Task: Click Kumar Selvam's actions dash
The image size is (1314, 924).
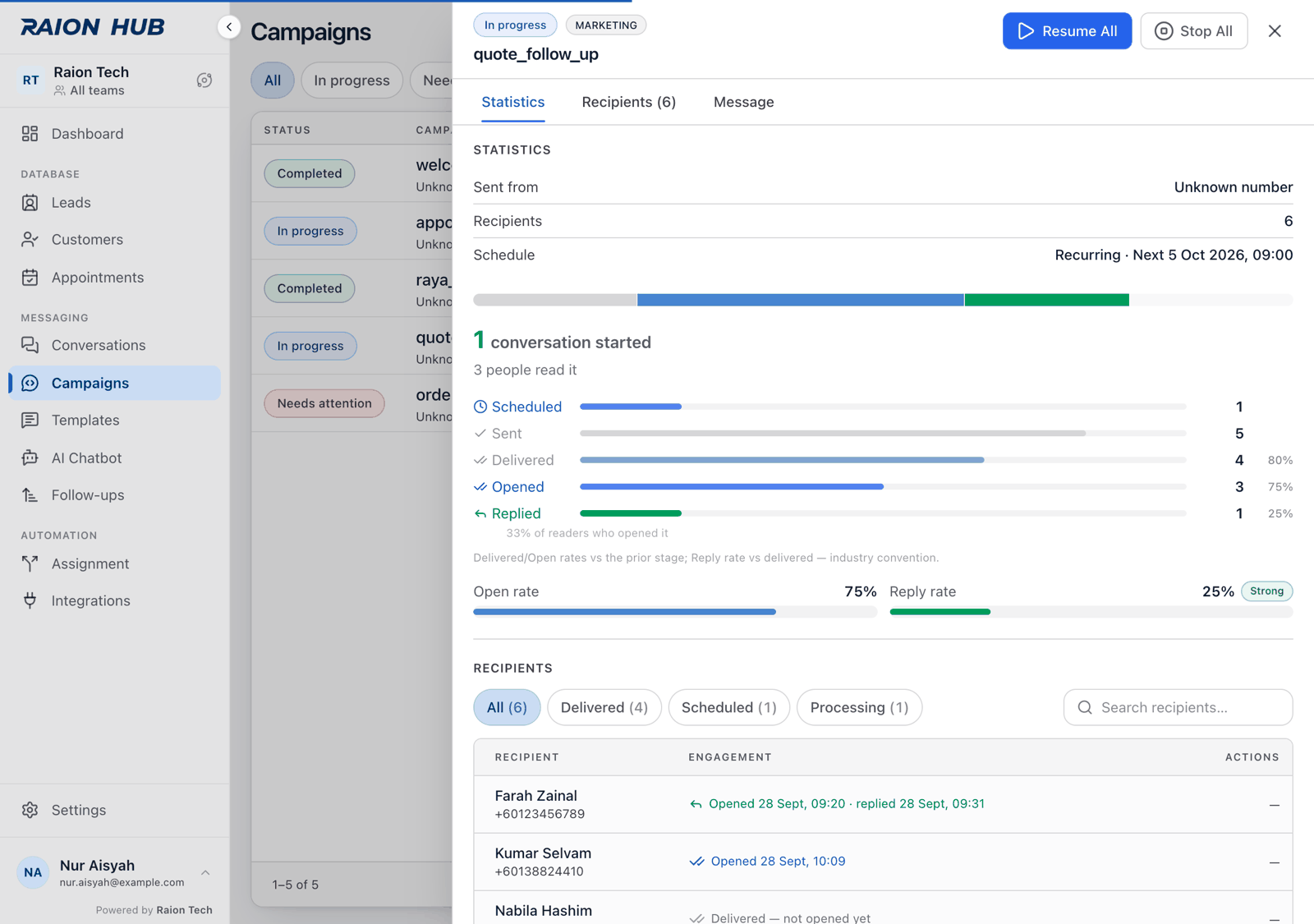Action: pyautogui.click(x=1274, y=862)
